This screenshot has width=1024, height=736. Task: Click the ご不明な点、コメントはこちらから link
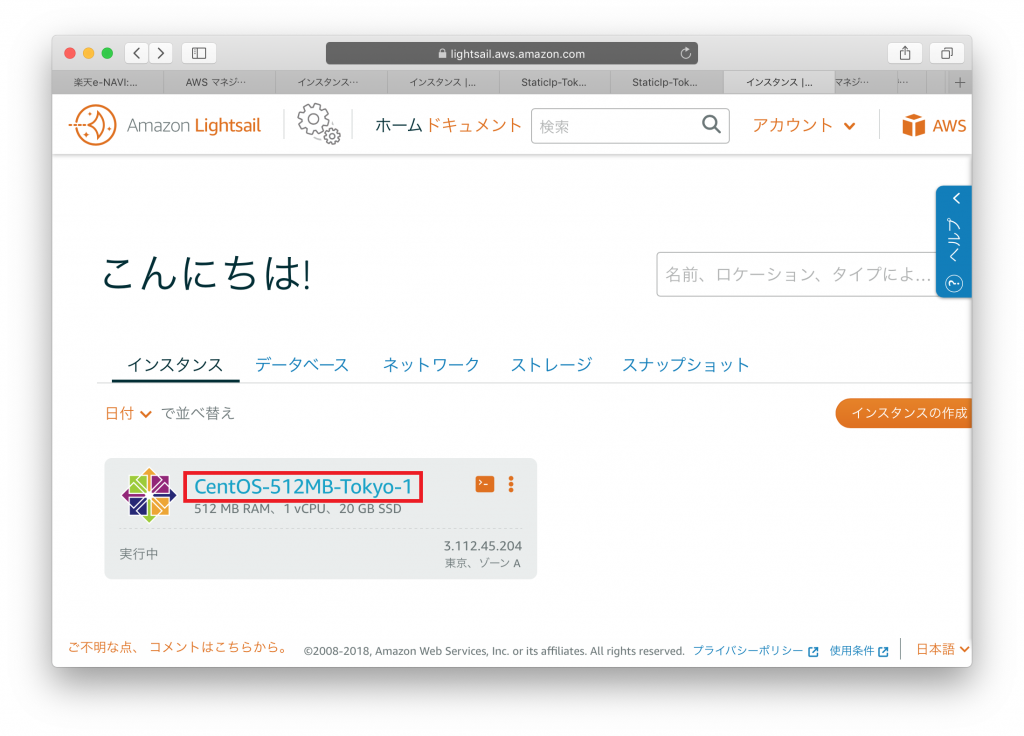tap(178, 648)
